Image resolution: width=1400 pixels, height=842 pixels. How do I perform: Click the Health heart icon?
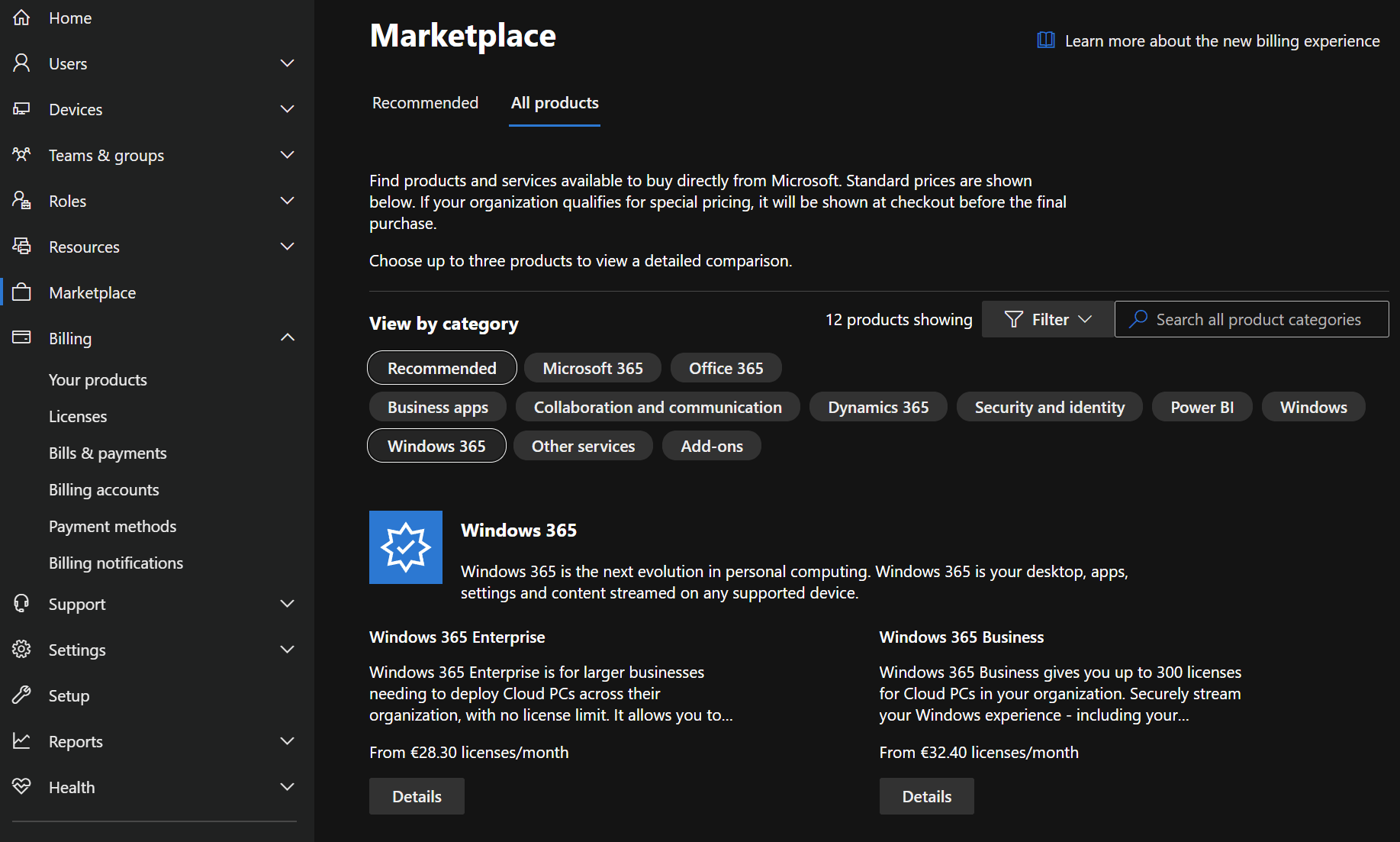pos(21,786)
